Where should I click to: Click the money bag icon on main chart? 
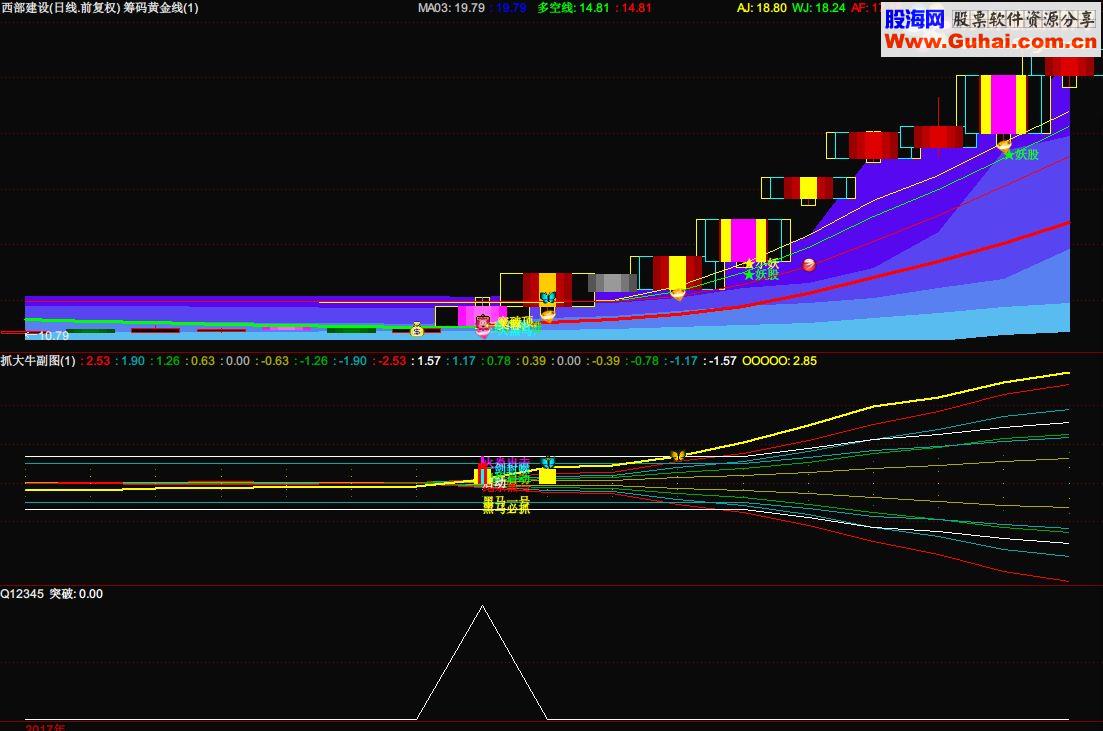point(416,329)
